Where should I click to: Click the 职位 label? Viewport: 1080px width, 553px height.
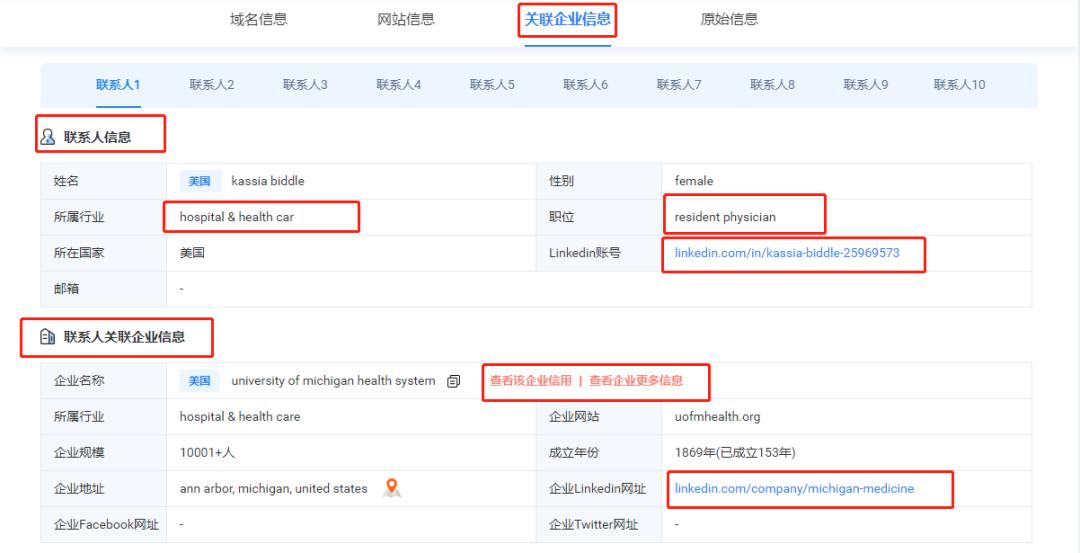[x=561, y=217]
